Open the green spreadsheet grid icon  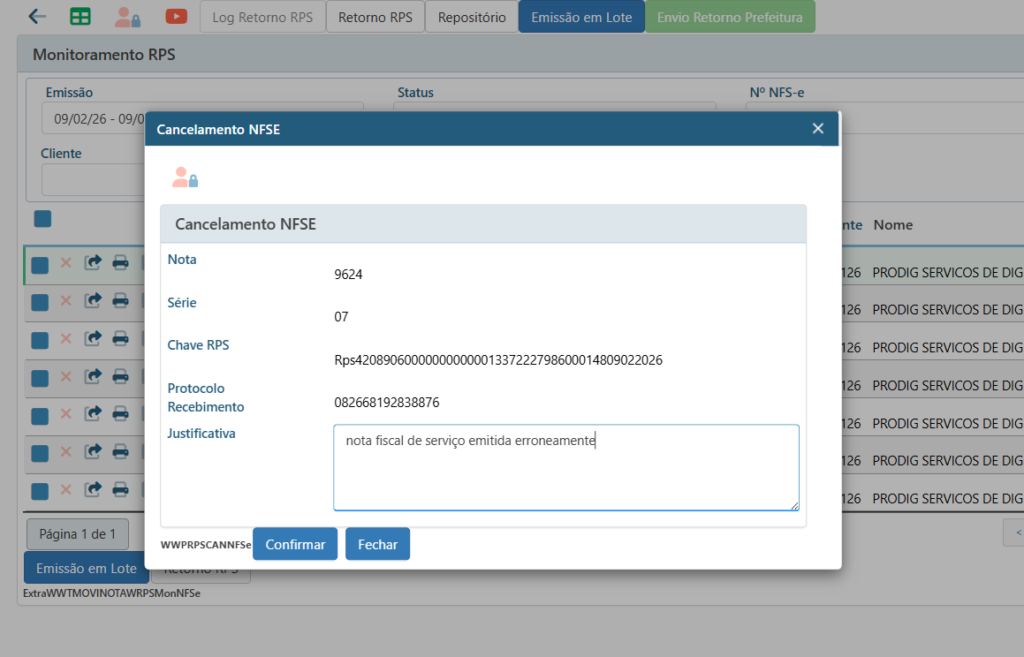(80, 16)
